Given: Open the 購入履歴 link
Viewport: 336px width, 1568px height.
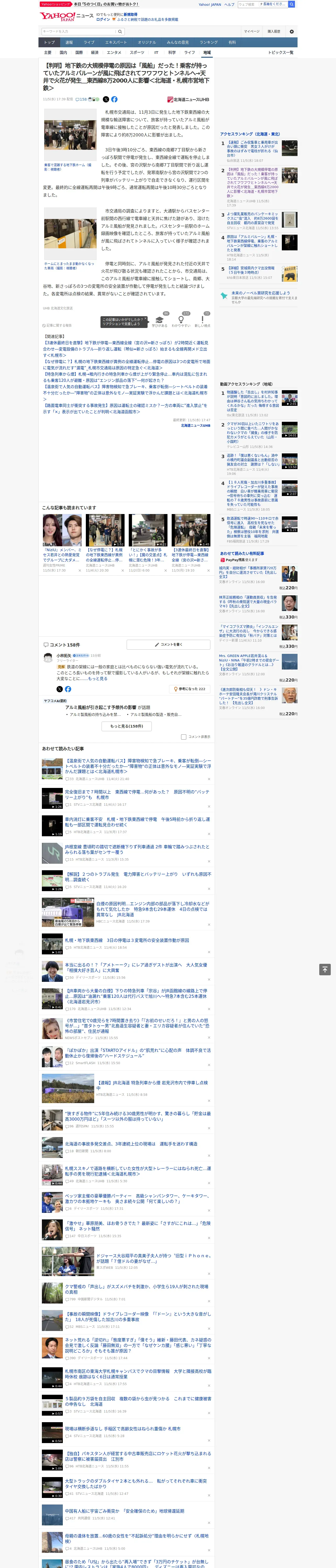Looking at the screenshot, I should (x=274, y=32).
